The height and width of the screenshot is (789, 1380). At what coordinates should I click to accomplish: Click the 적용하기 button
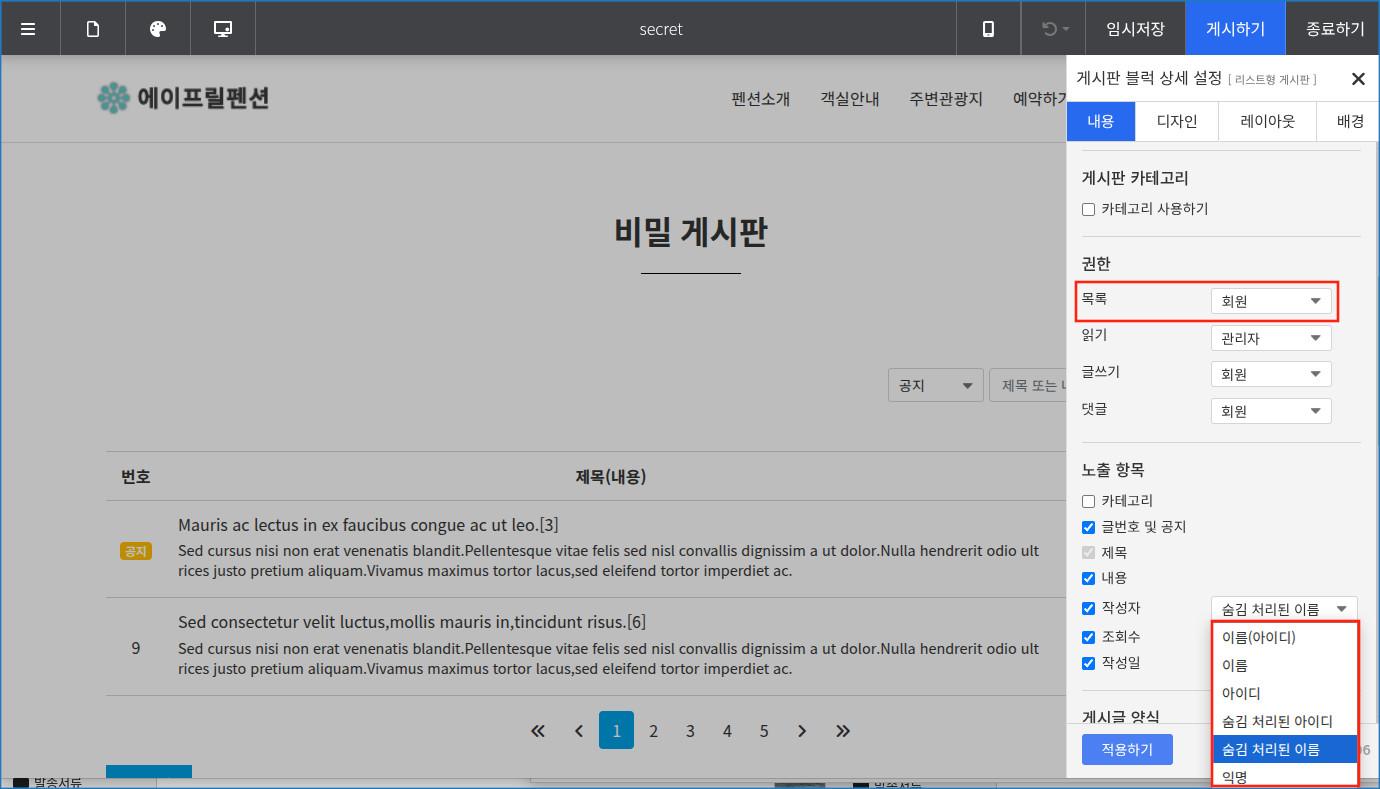pyautogui.click(x=1127, y=749)
